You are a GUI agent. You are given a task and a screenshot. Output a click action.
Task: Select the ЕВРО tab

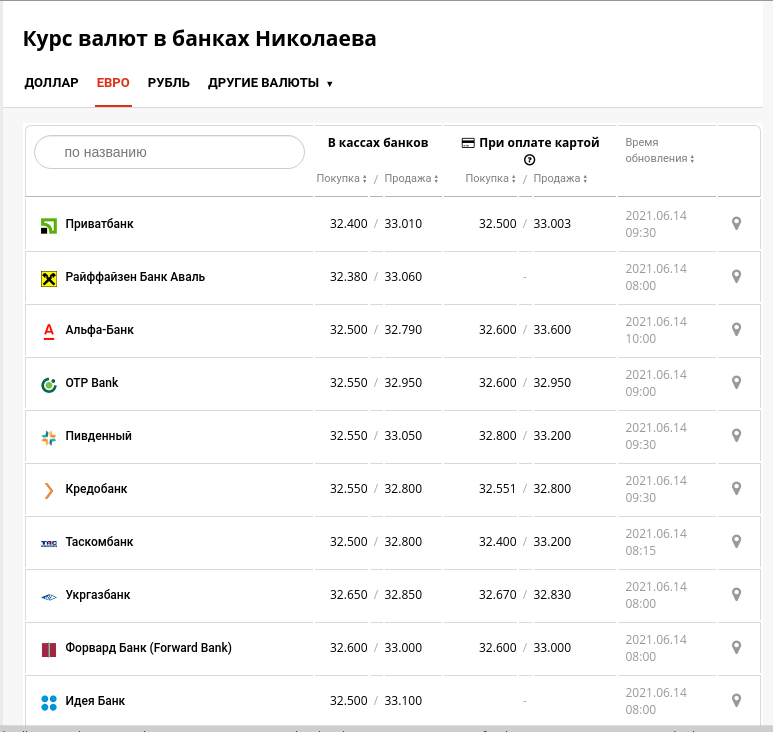[113, 83]
